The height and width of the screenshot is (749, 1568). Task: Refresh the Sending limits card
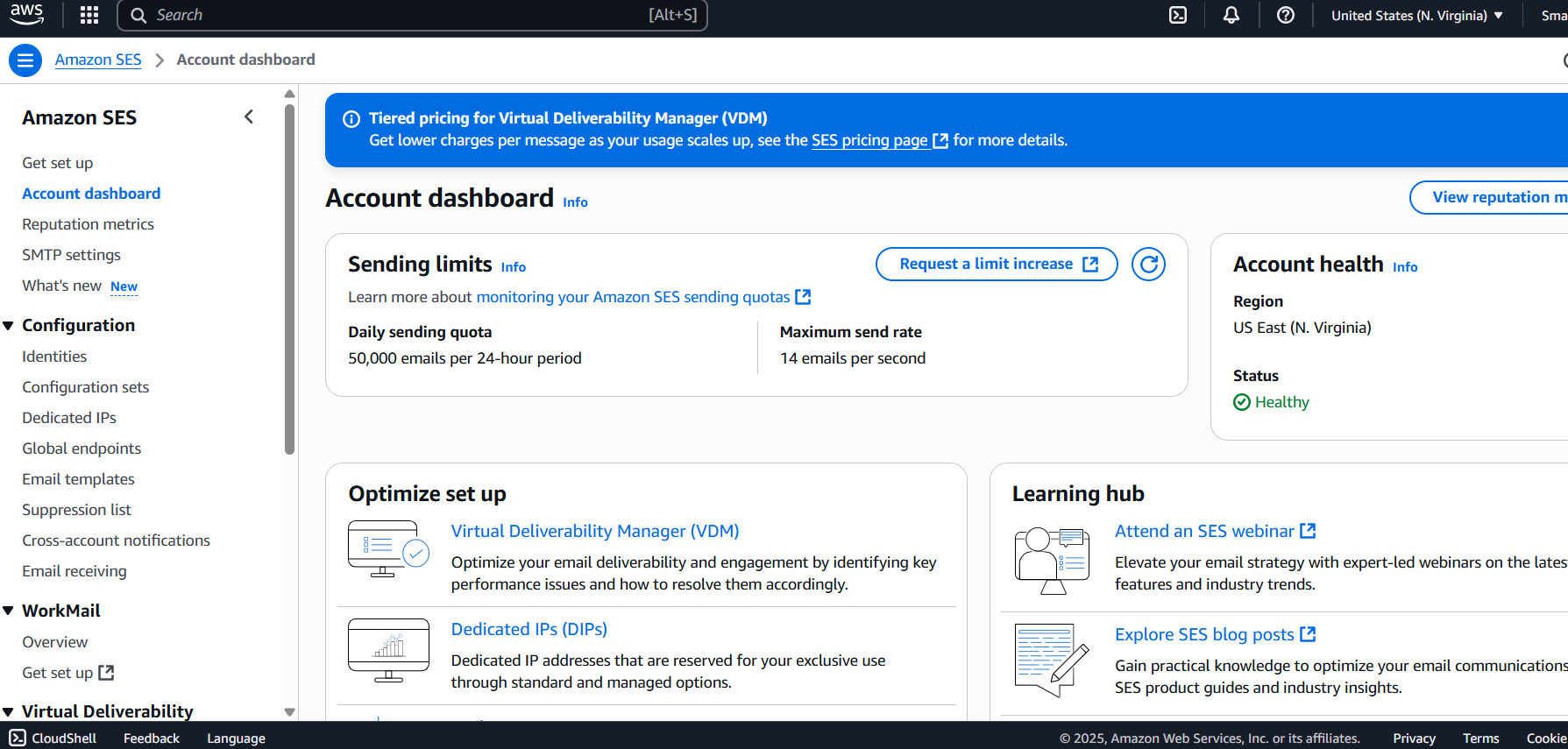pyautogui.click(x=1148, y=264)
